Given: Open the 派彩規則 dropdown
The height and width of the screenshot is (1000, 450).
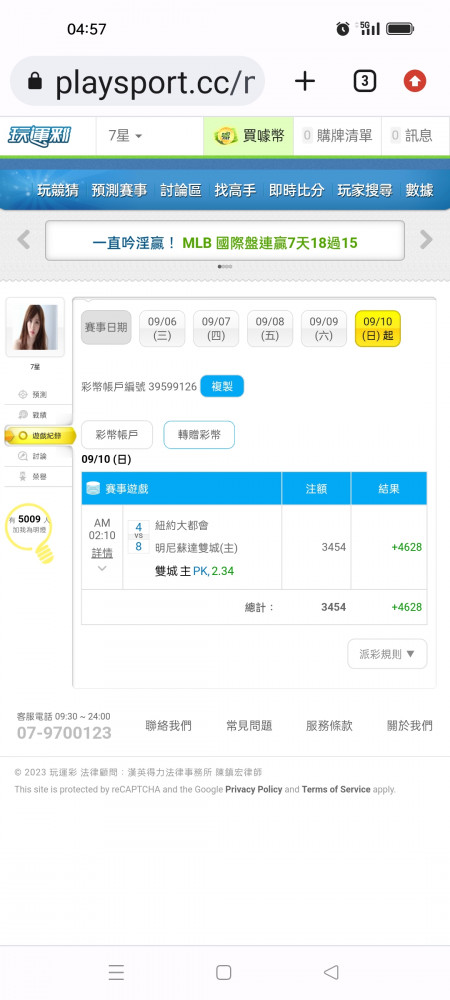Looking at the screenshot, I should [387, 654].
